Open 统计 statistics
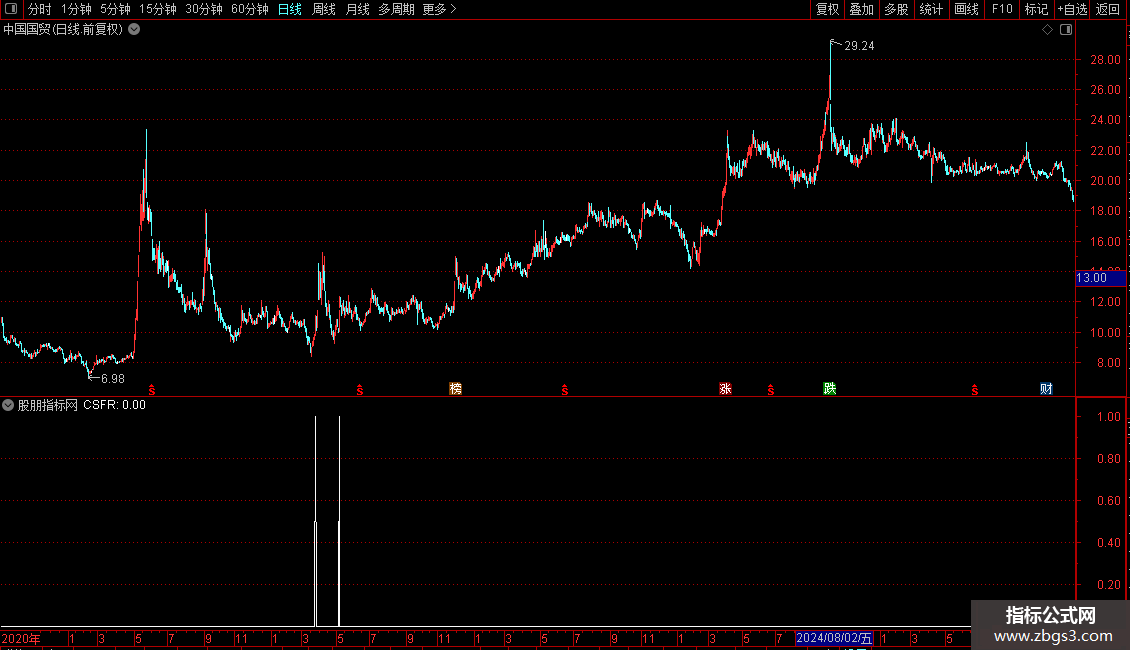The width and height of the screenshot is (1130, 650). tap(931, 9)
